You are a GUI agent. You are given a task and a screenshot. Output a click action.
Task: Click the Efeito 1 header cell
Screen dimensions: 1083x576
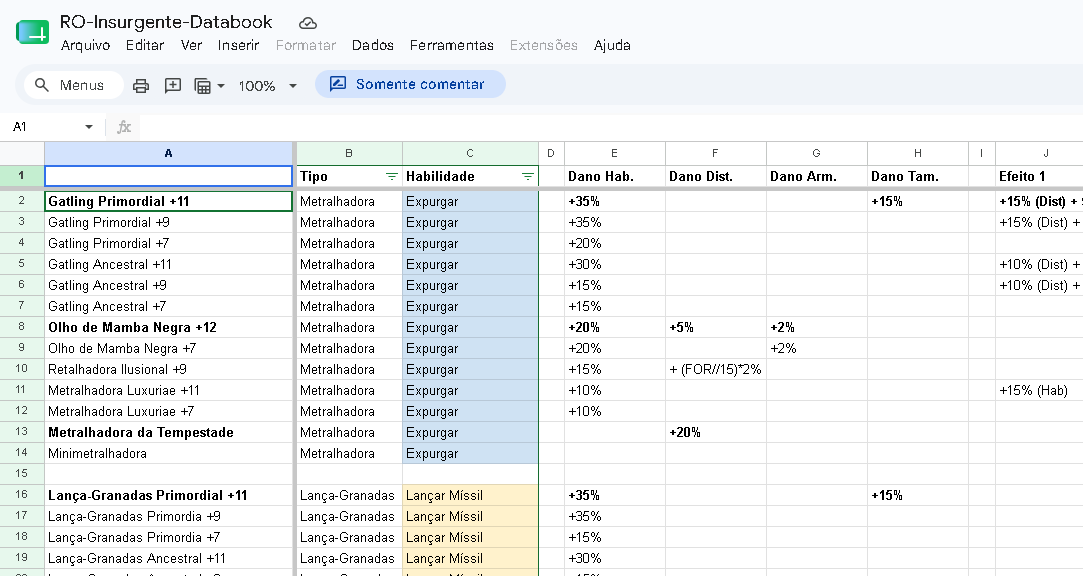pyautogui.click(x=1039, y=176)
